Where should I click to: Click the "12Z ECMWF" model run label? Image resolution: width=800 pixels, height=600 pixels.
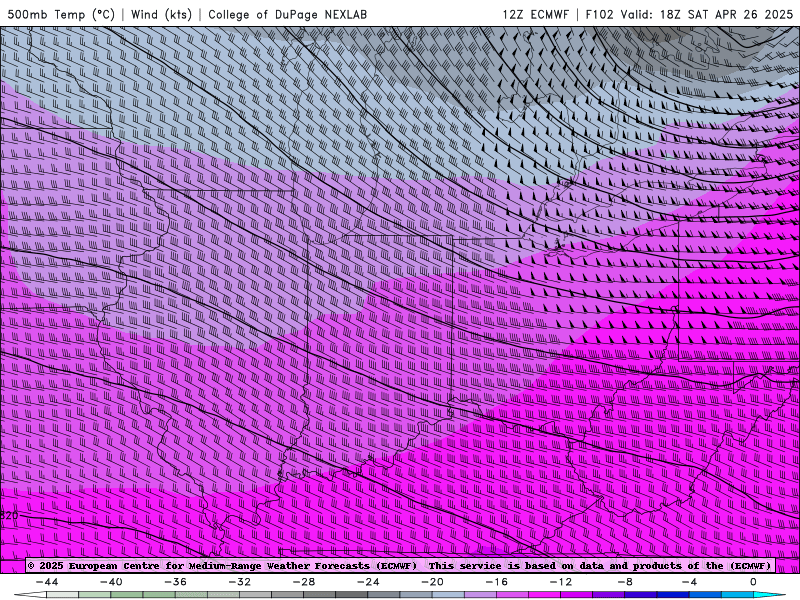coord(535,14)
